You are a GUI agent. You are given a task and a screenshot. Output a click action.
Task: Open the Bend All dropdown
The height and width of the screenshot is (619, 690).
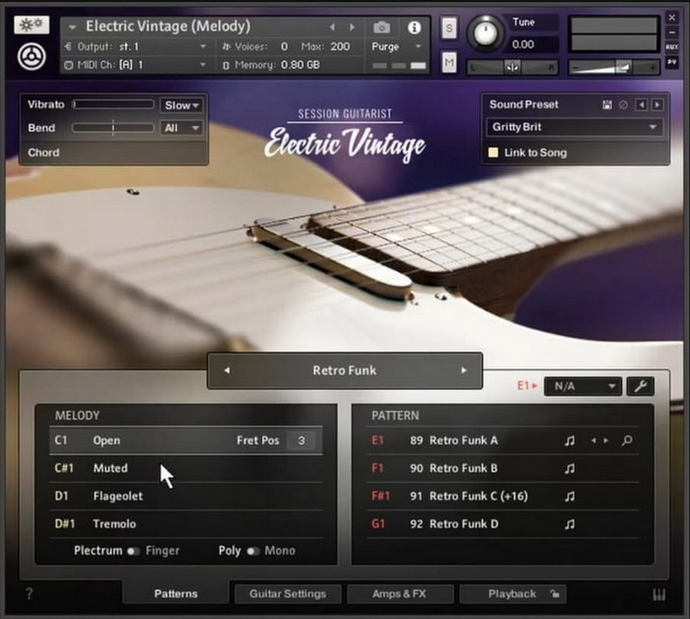click(181, 128)
